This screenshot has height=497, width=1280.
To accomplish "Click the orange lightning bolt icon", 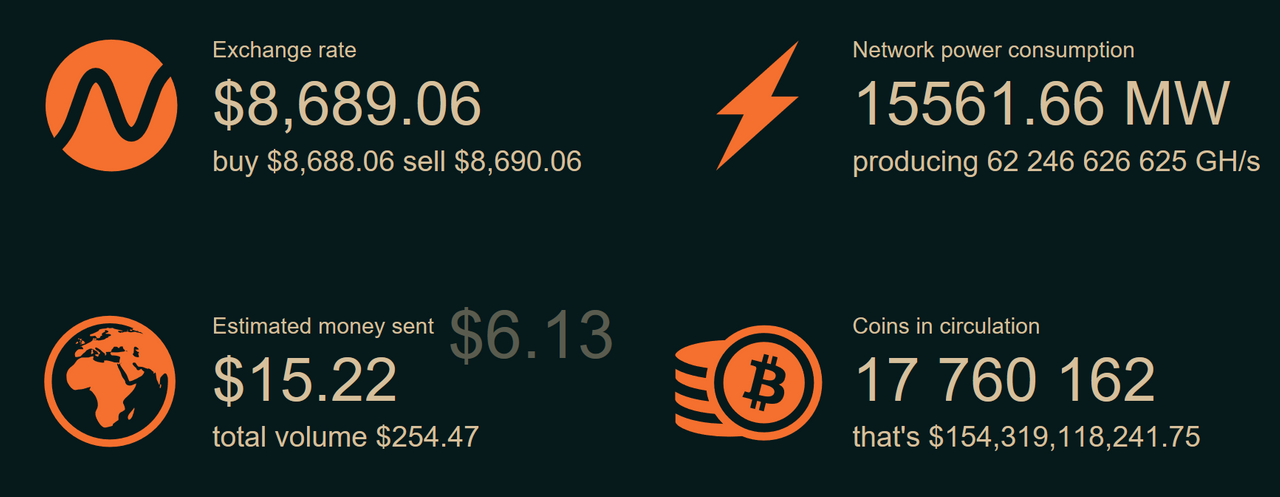I will point(758,106).
